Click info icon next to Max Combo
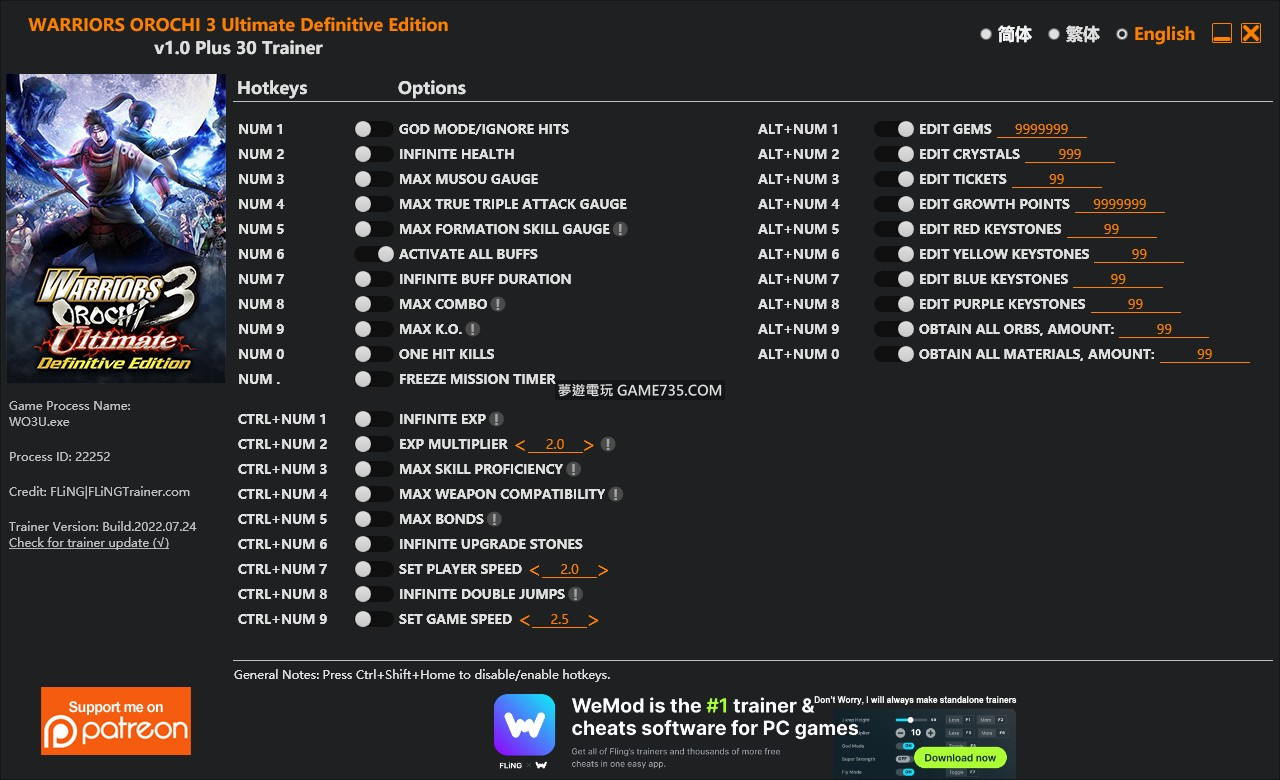 [x=498, y=304]
